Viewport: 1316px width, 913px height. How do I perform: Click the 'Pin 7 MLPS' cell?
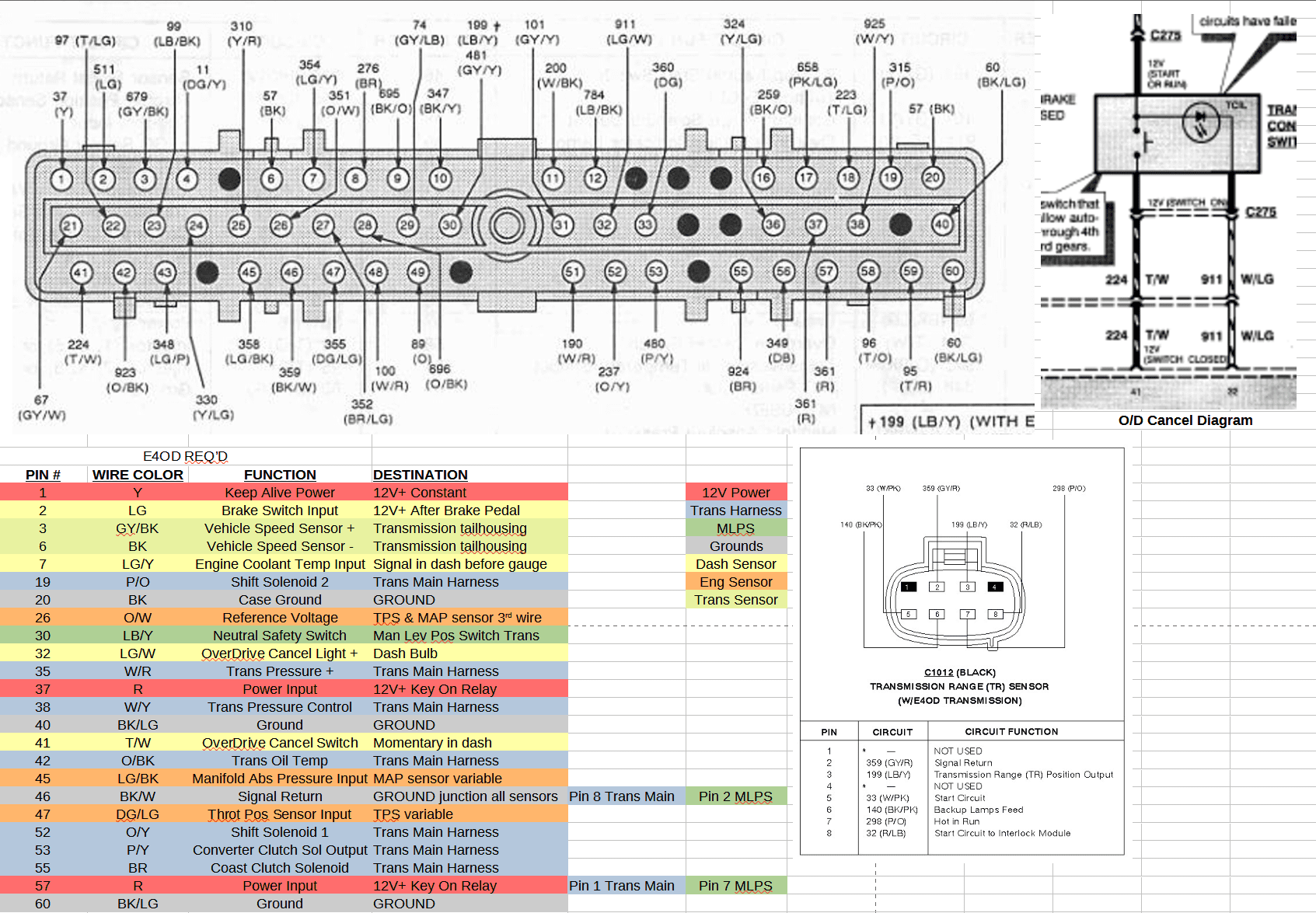coord(736,886)
